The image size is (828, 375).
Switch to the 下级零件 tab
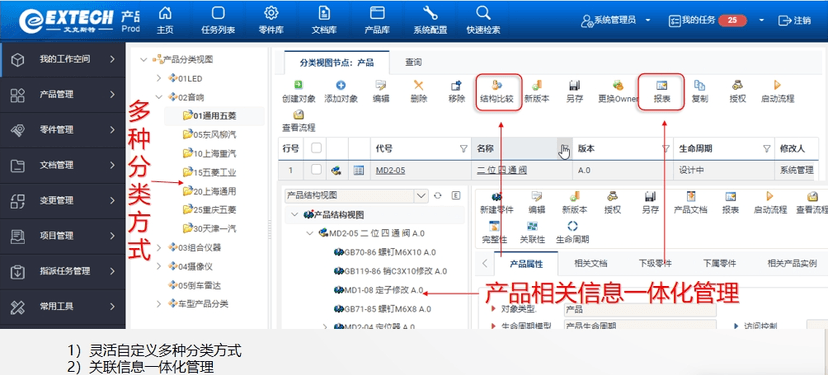tap(655, 263)
